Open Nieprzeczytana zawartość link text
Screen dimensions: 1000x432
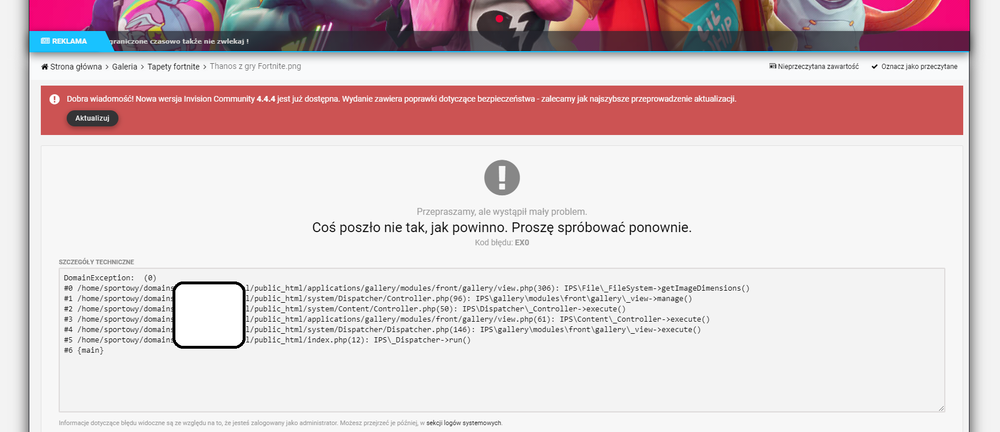(x=820, y=67)
